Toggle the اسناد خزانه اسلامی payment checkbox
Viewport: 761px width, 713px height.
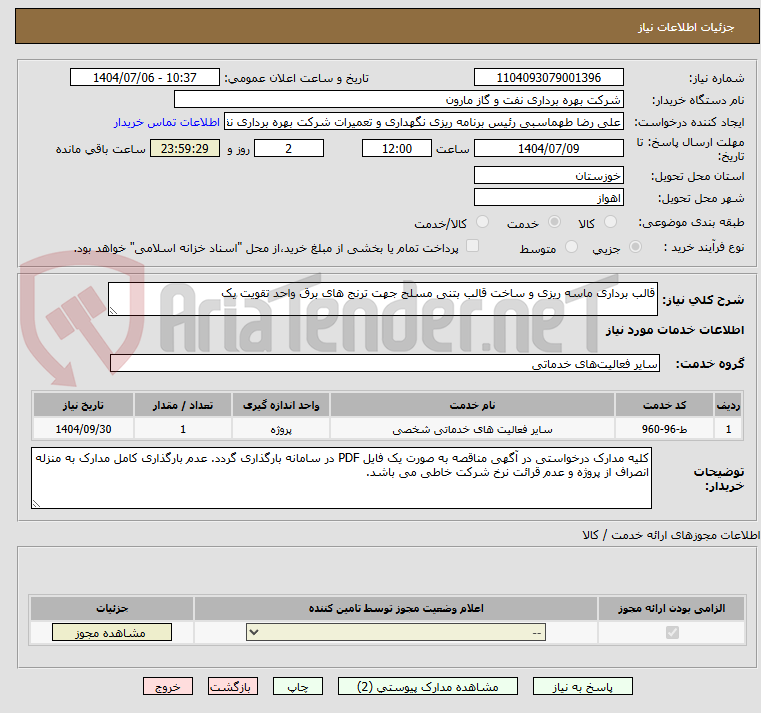[473, 246]
